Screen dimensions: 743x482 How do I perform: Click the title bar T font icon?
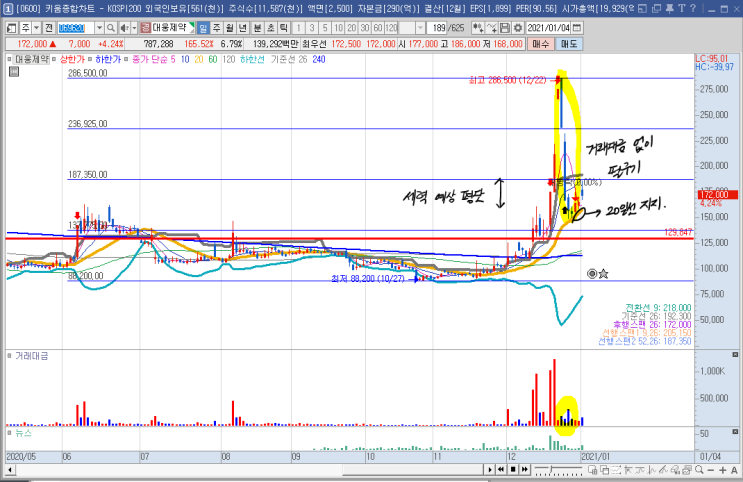pos(681,9)
